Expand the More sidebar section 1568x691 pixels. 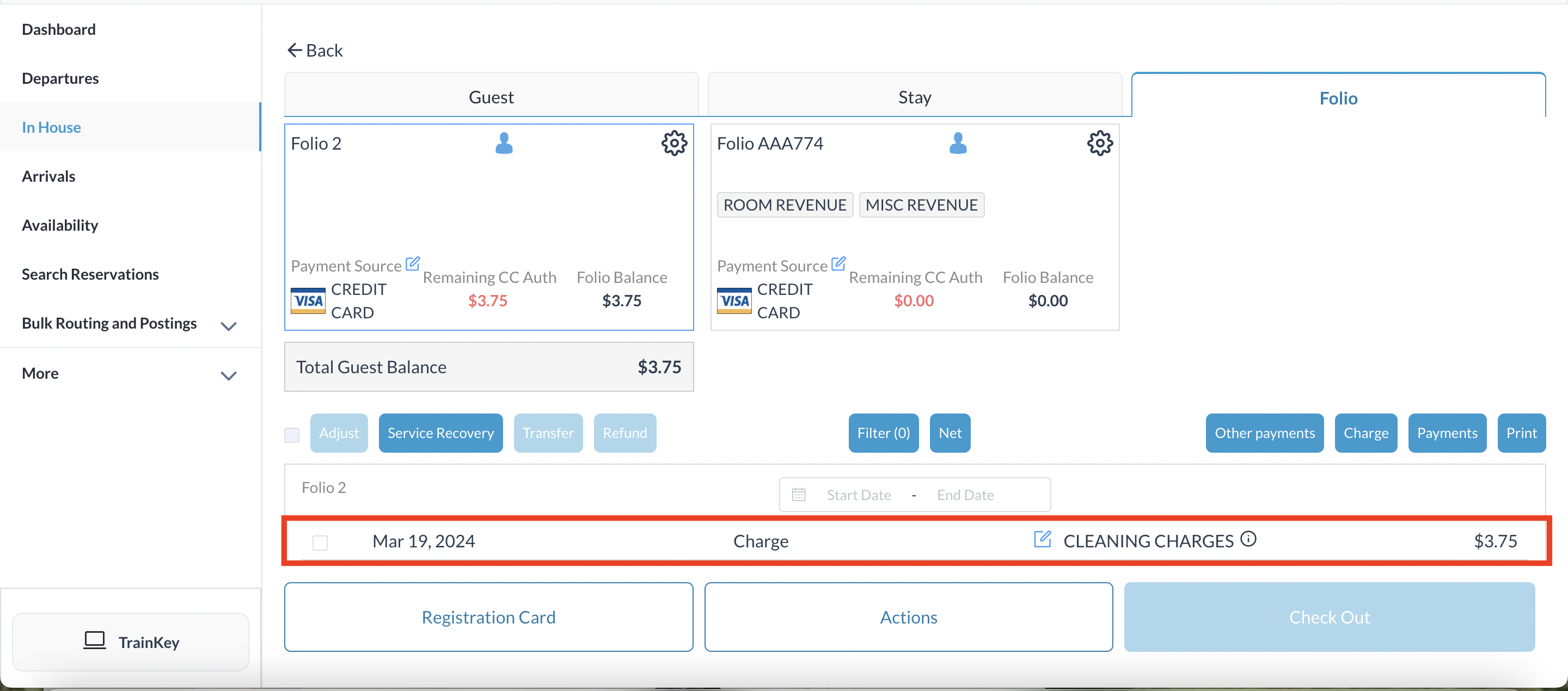(228, 375)
